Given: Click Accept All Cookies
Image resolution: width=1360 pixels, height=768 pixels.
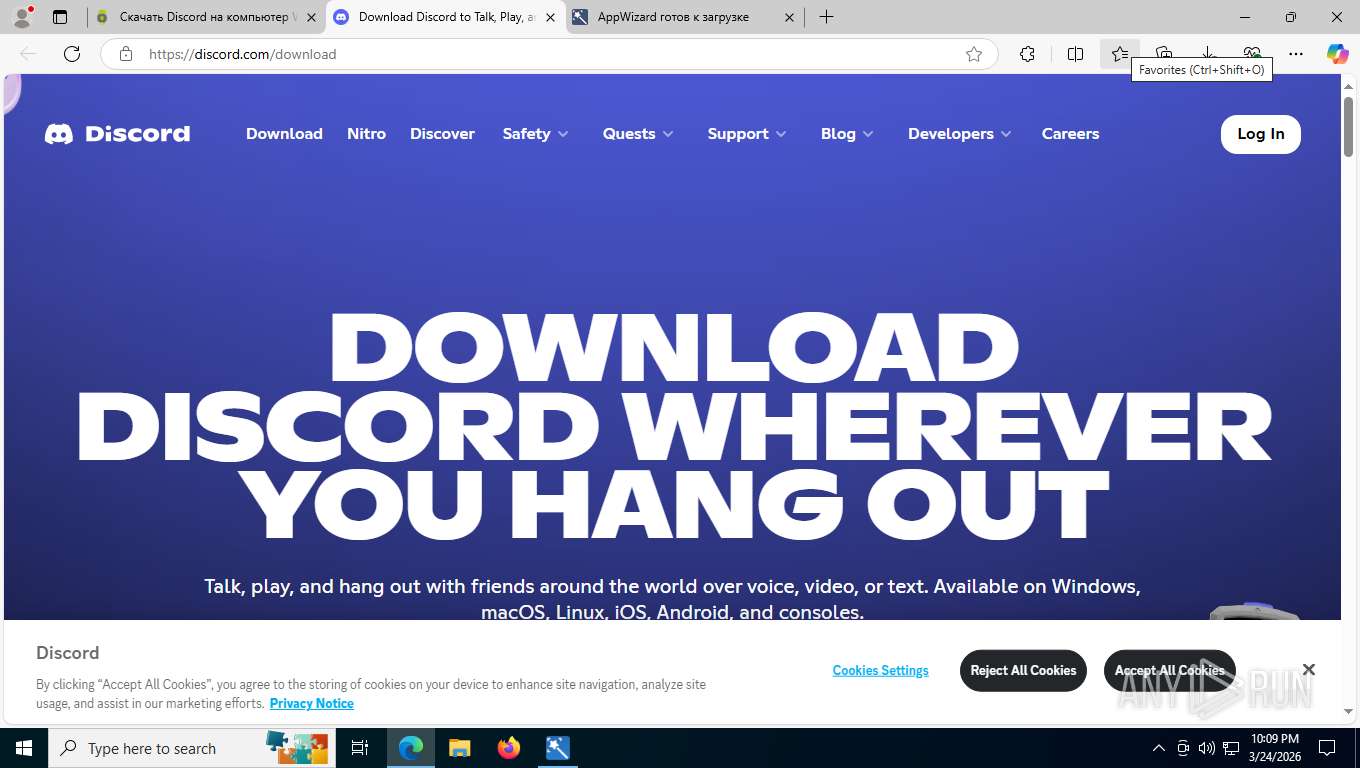Looking at the screenshot, I should pos(1169,670).
